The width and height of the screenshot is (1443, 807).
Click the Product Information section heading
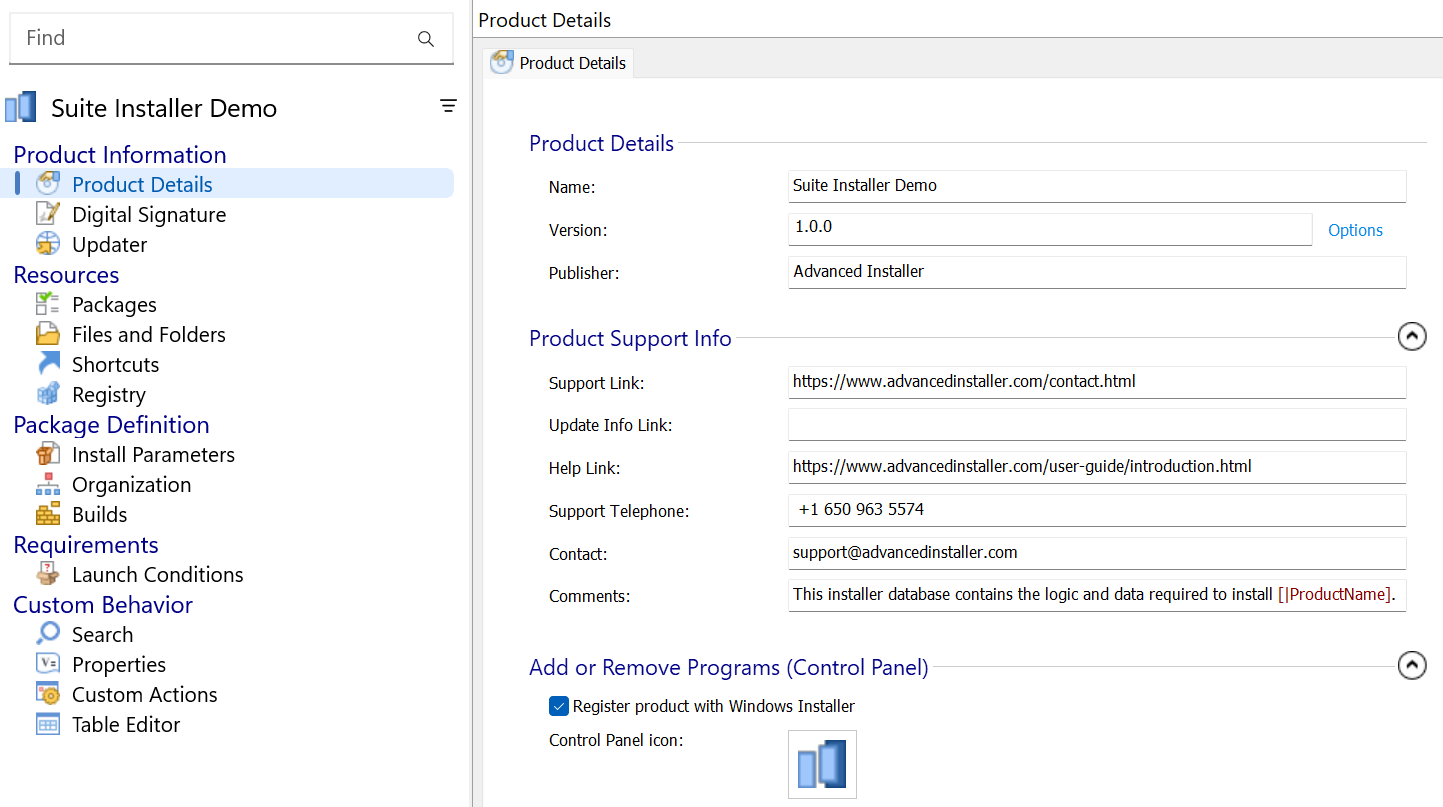(120, 154)
